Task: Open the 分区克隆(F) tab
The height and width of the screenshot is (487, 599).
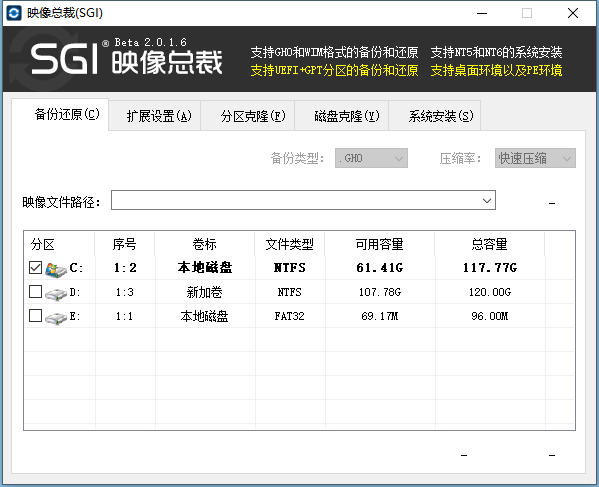Action: click(253, 116)
